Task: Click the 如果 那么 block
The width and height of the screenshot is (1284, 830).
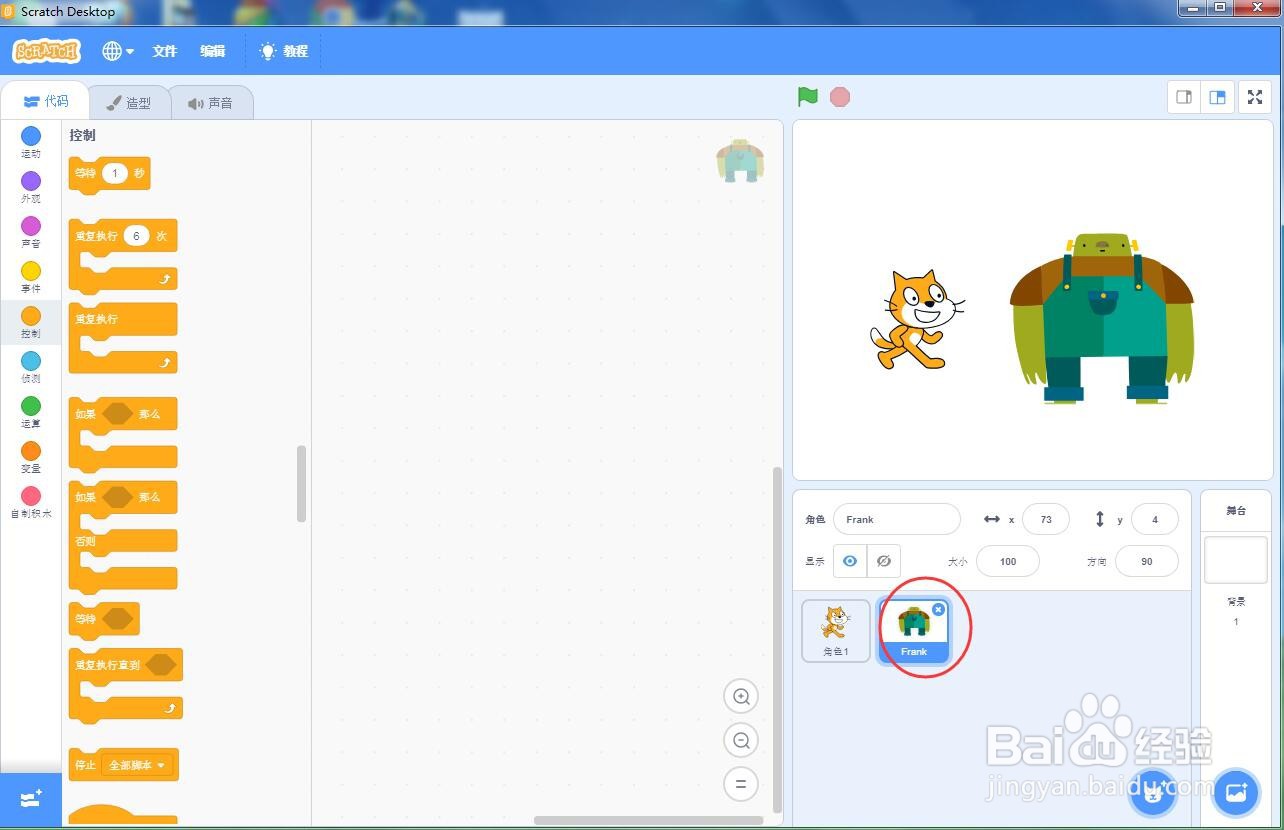Action: point(122,434)
